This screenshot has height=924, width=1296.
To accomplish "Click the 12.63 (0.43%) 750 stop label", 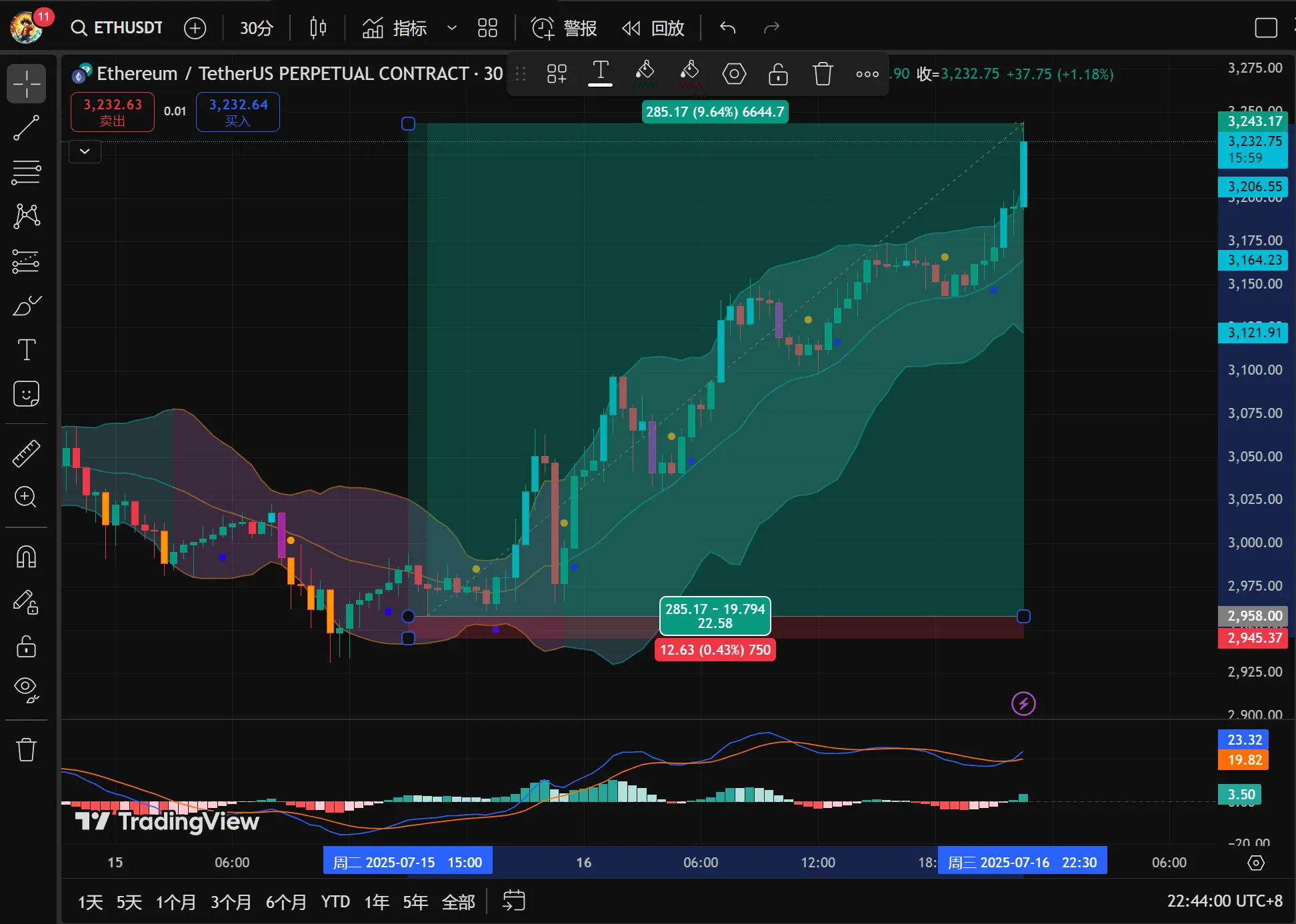I will coord(715,650).
